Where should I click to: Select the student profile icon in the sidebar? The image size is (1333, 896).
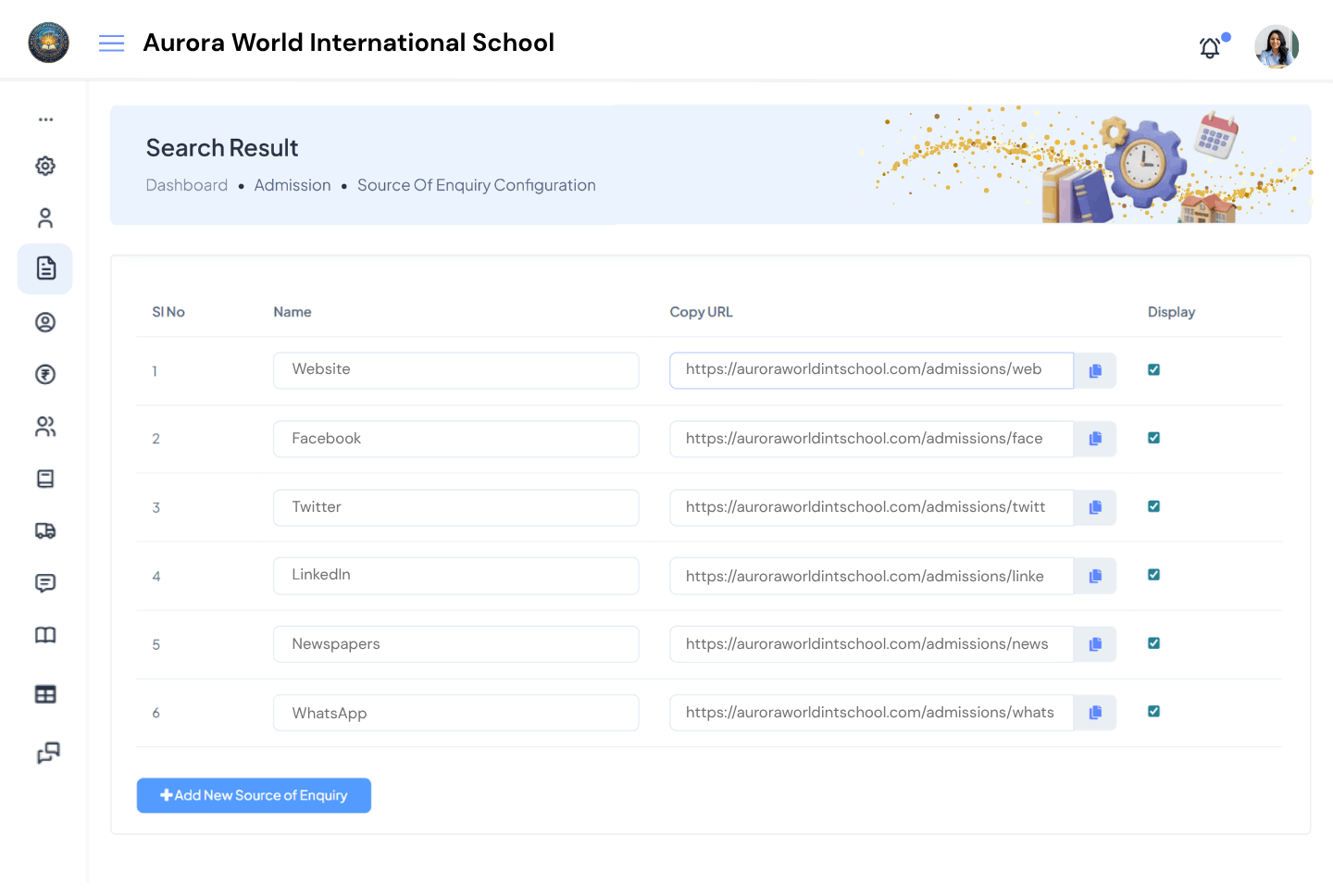click(x=44, y=322)
